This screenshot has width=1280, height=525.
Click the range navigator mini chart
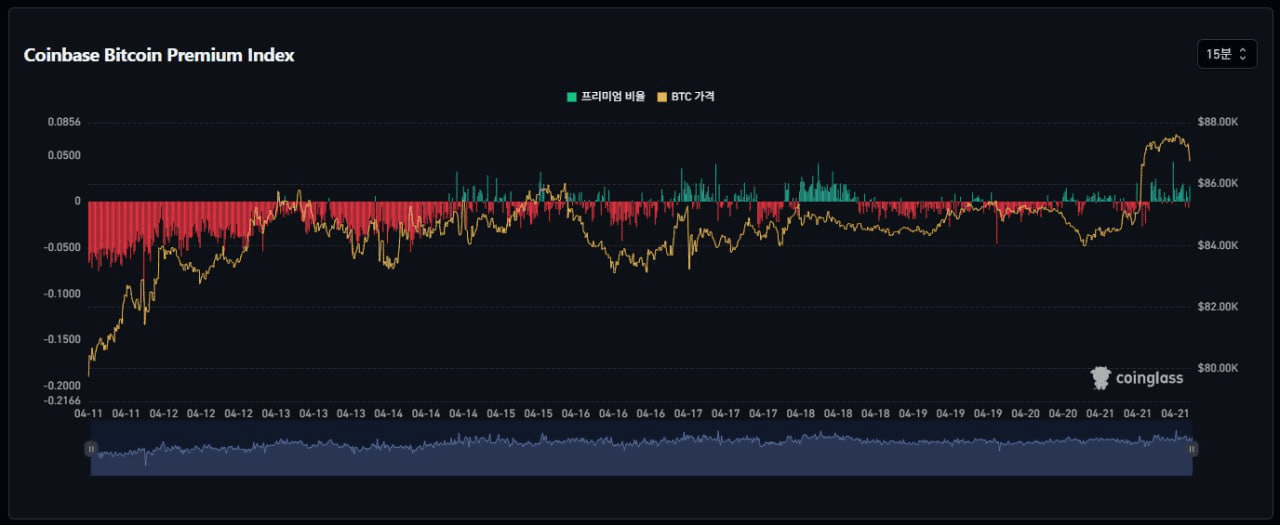641,449
